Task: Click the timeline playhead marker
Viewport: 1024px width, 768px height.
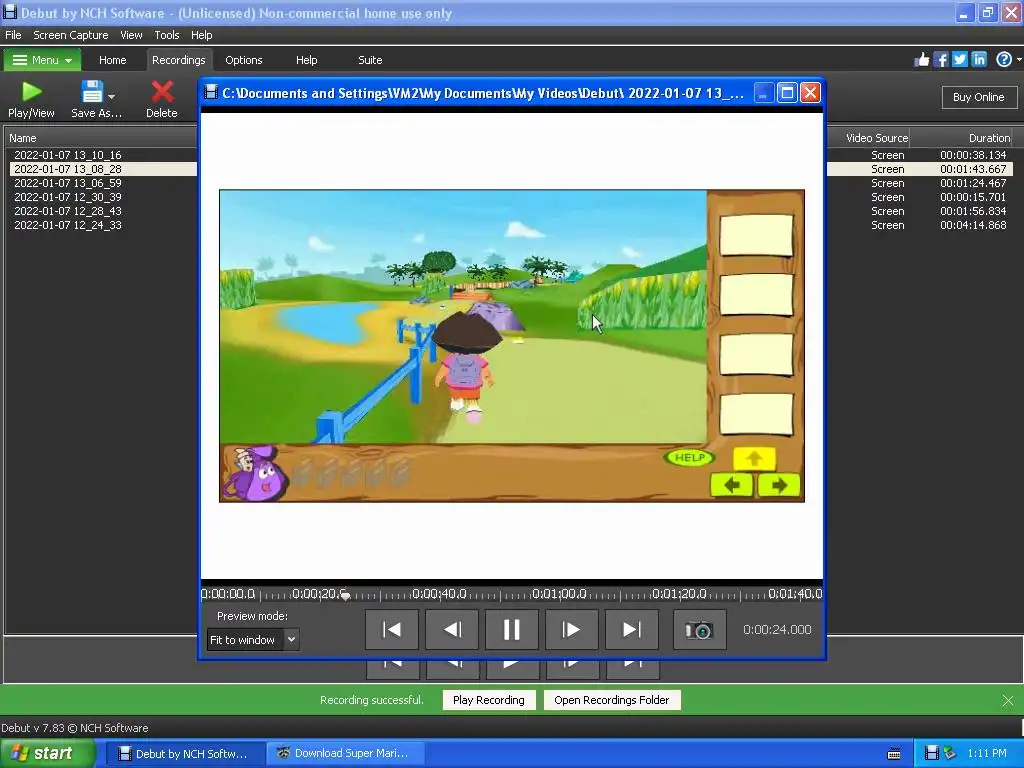Action: (x=345, y=595)
